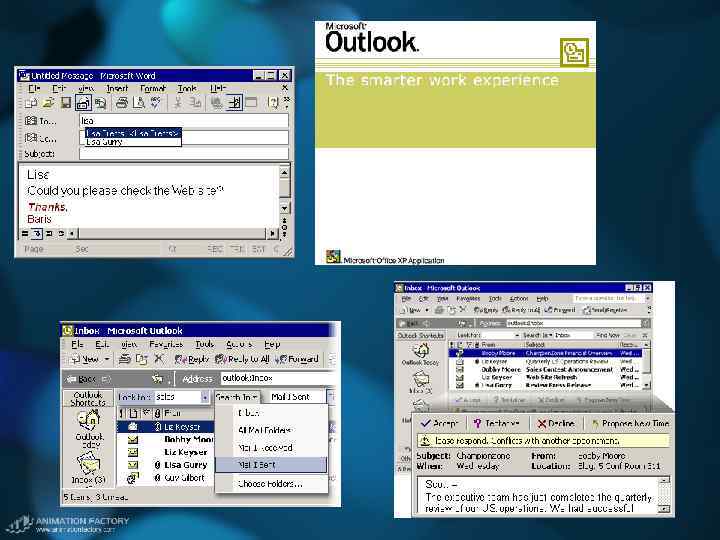The image size is (720, 540).
Task: Click the 'Please respond. Conflicts' info bar
Action: coord(543,441)
